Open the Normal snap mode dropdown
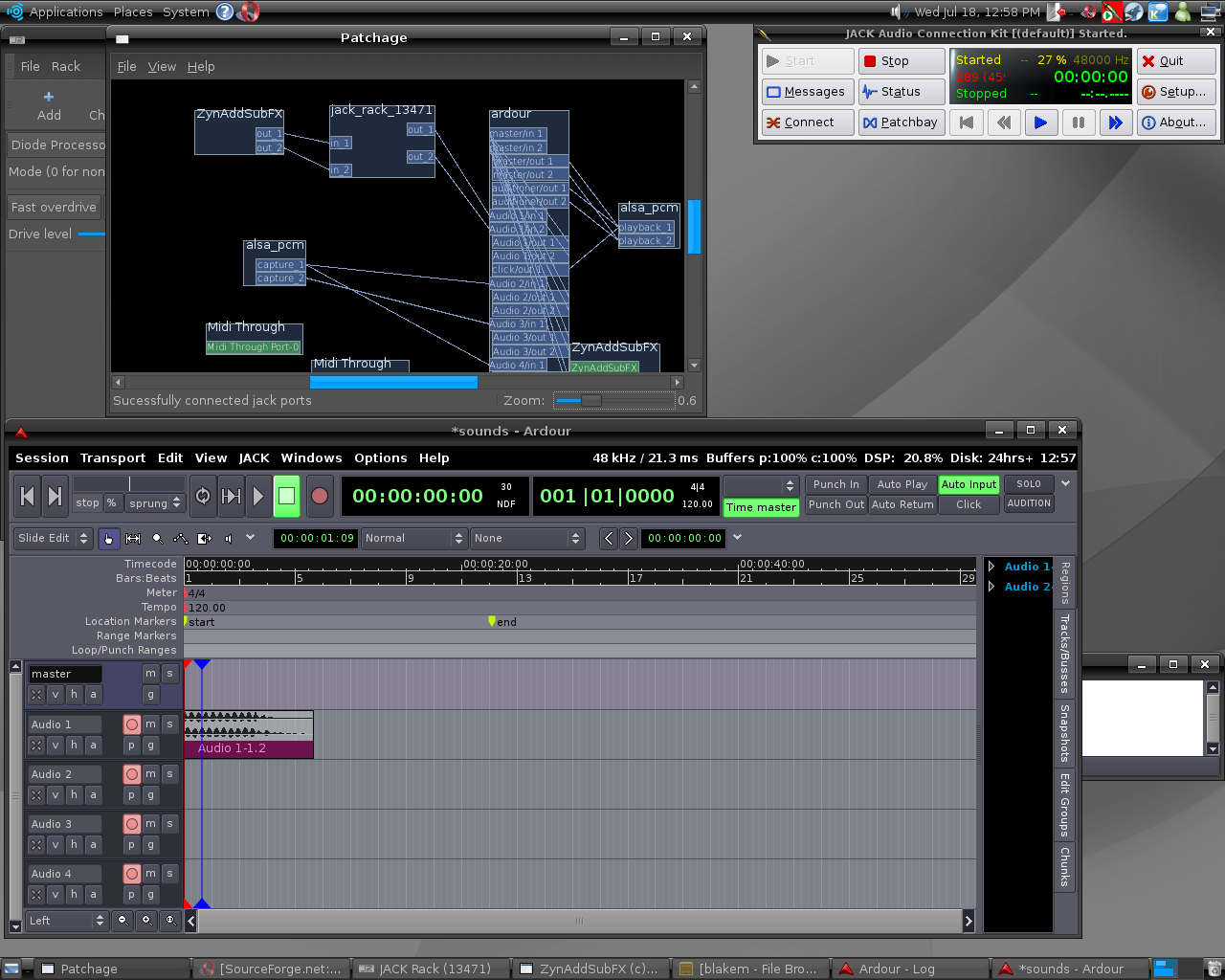This screenshot has width=1225, height=980. pyautogui.click(x=413, y=538)
